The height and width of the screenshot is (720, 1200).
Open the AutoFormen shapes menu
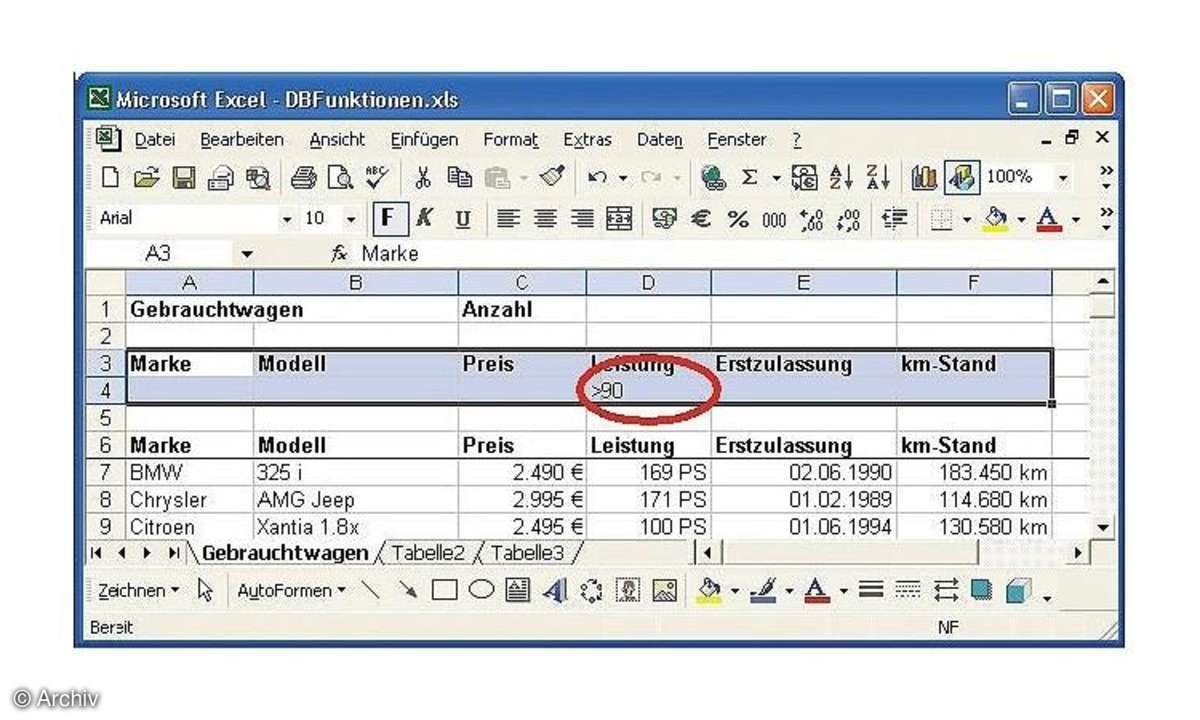290,591
